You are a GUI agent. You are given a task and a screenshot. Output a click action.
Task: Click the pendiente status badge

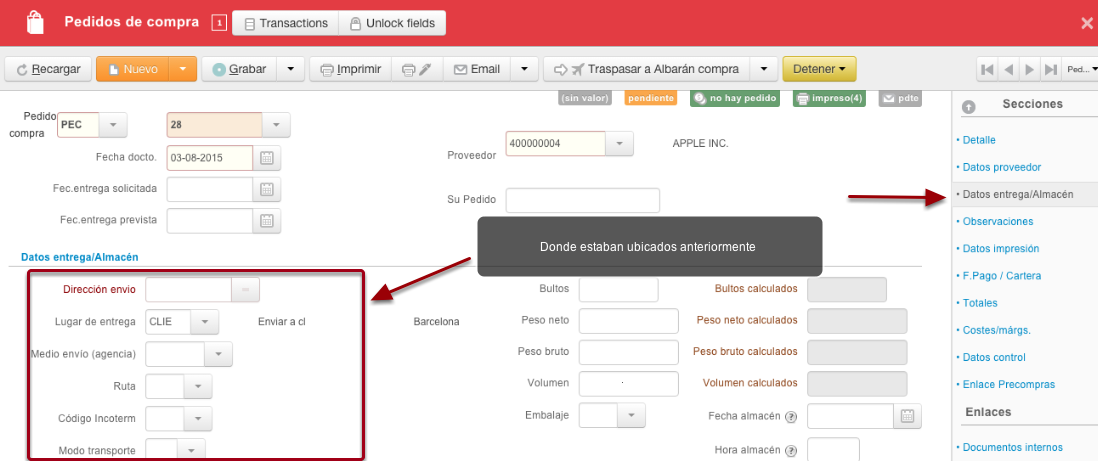[x=651, y=99]
